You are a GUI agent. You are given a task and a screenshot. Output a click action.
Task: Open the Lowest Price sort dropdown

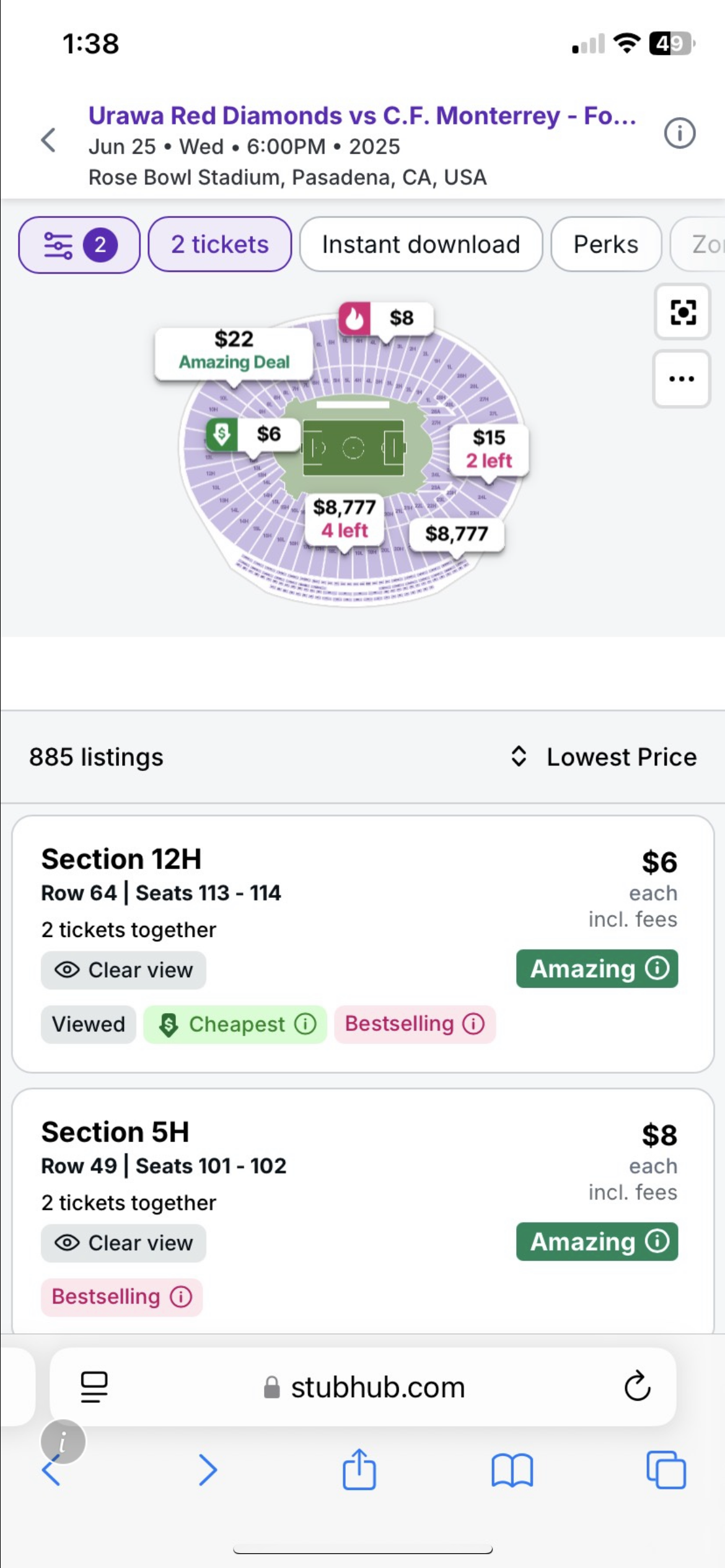[604, 757]
